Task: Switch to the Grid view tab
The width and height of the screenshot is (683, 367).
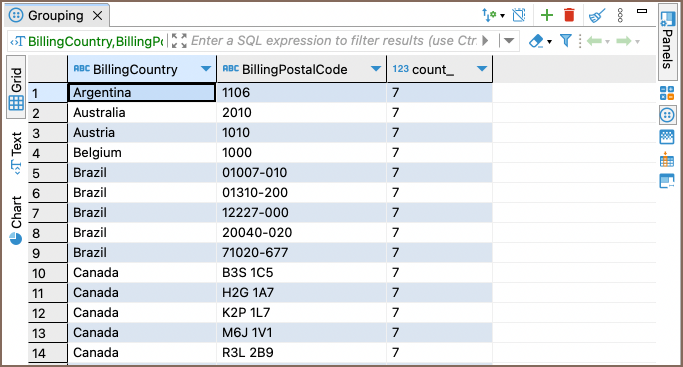Action: [x=16, y=88]
